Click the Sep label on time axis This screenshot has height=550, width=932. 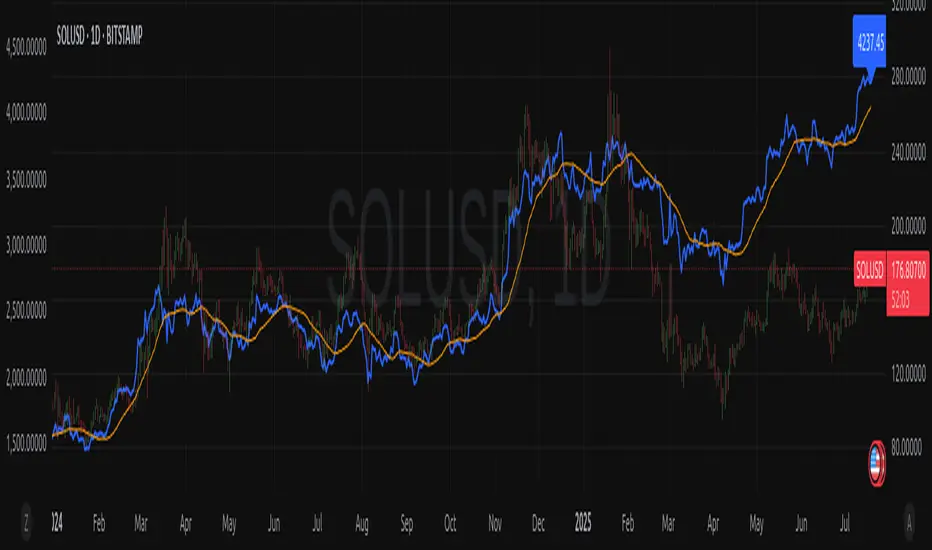coord(407,524)
